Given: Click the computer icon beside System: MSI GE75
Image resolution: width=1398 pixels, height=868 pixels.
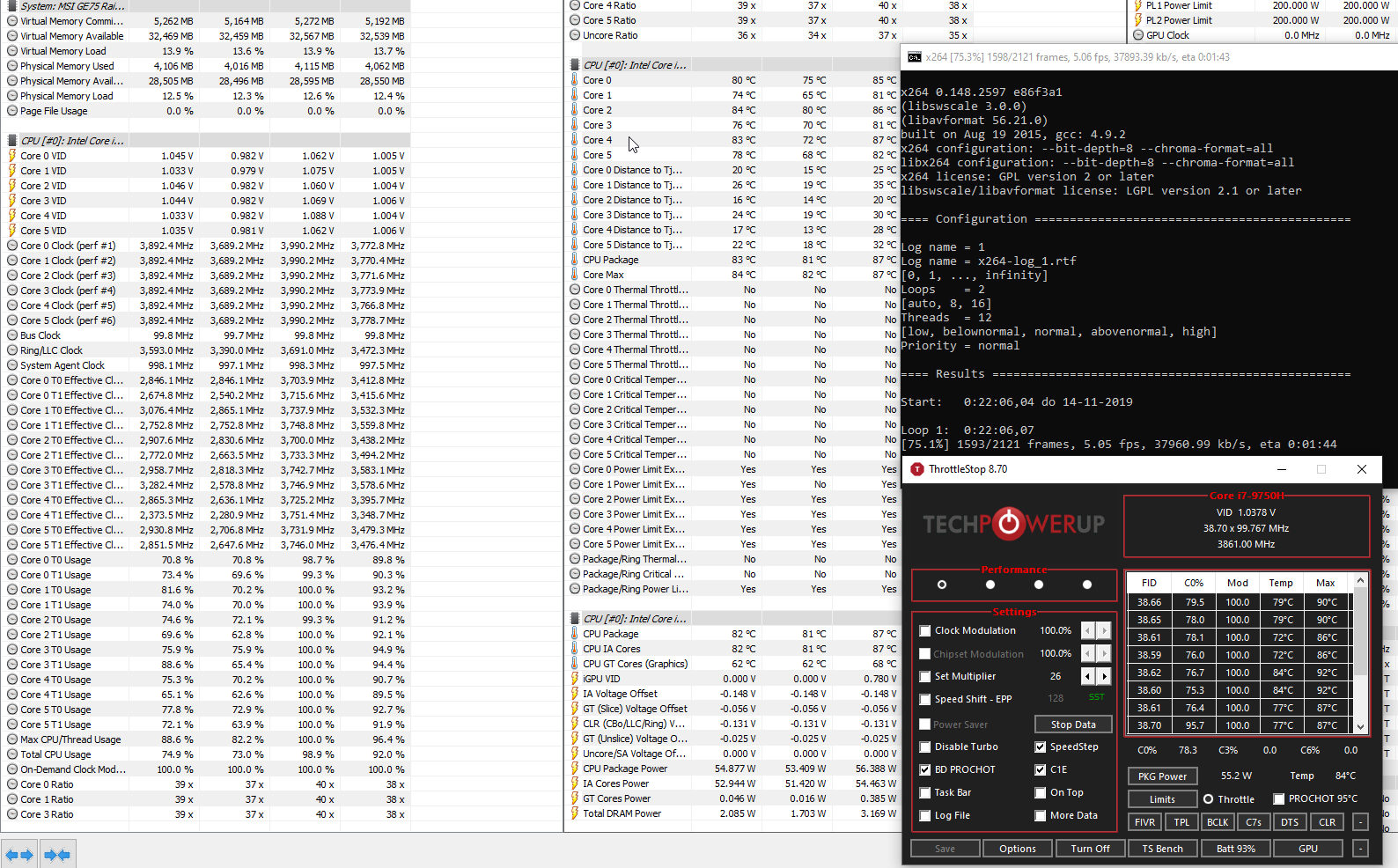Looking at the screenshot, I should pyautogui.click(x=12, y=6).
